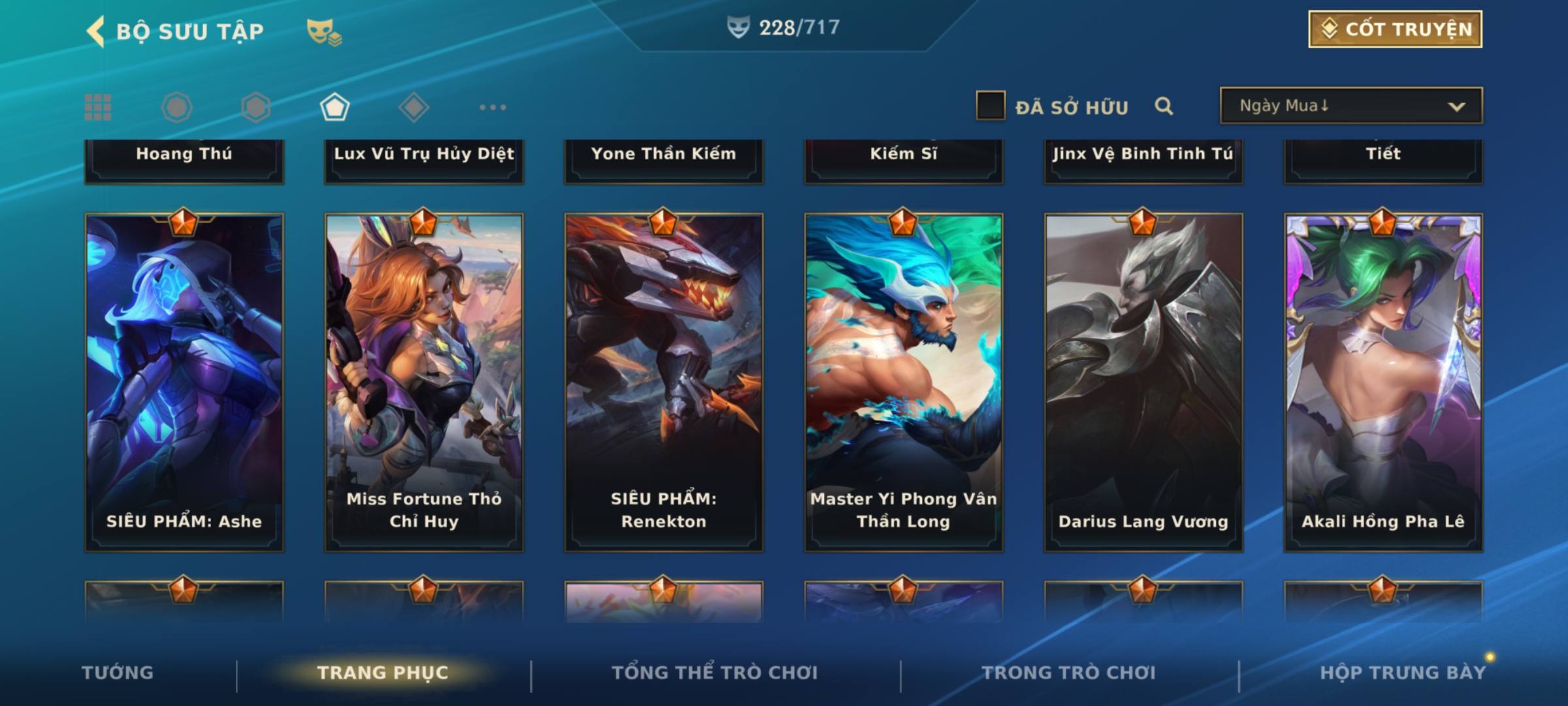Open the mask and coins skin shop icon

pos(324,31)
